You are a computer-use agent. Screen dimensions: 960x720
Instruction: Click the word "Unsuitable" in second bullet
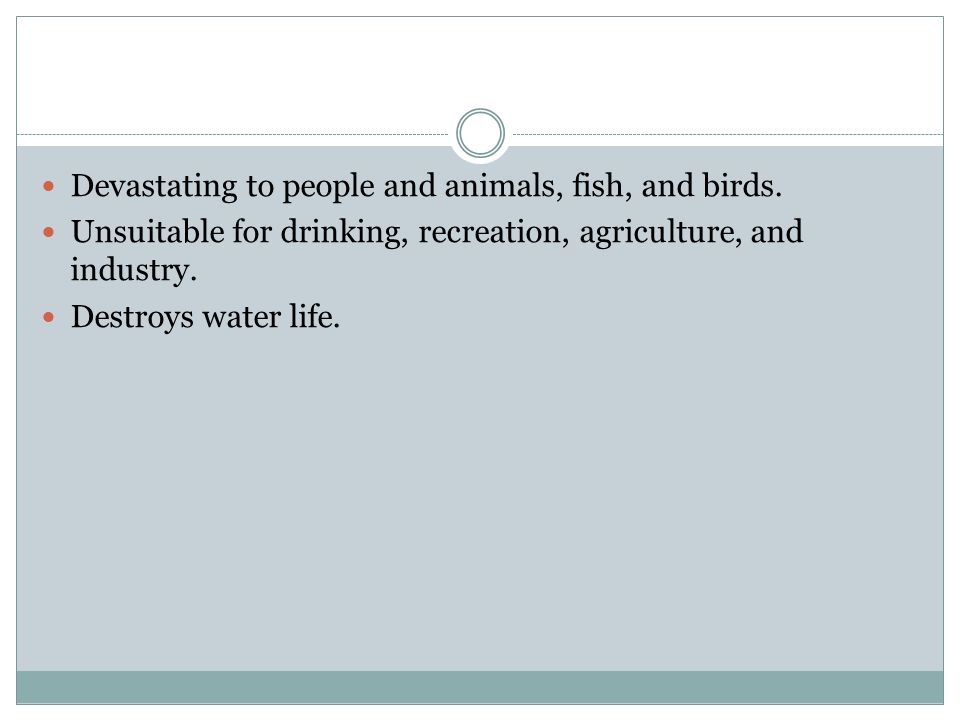148,232
